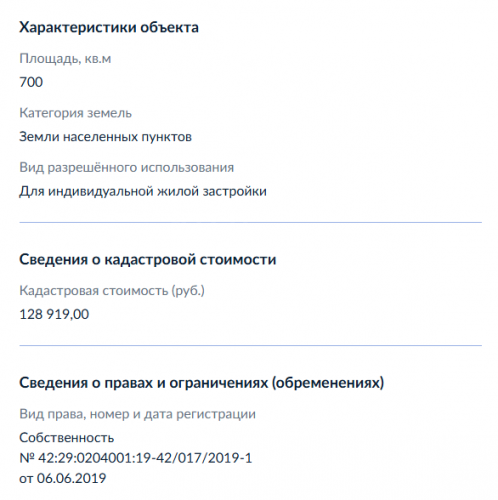Click the cadastral value 128 919,00
The width and height of the screenshot is (498, 500).
(54, 314)
